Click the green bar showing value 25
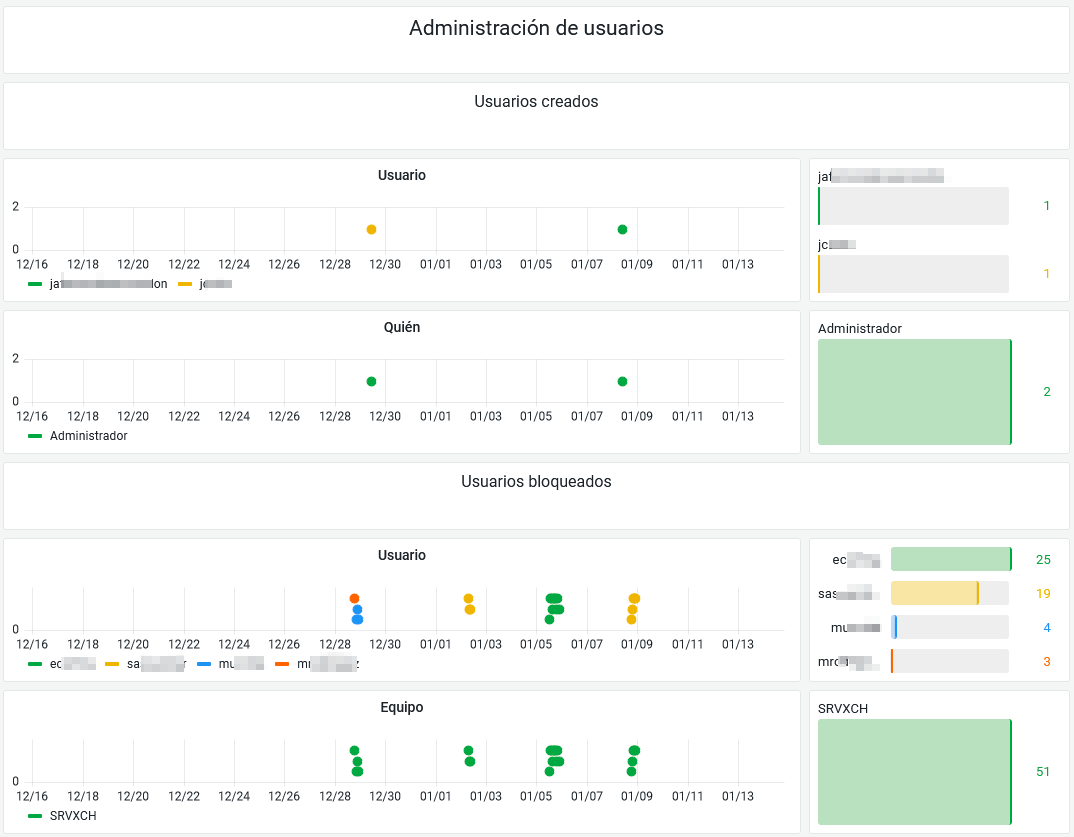This screenshot has height=837, width=1074. pos(950,559)
